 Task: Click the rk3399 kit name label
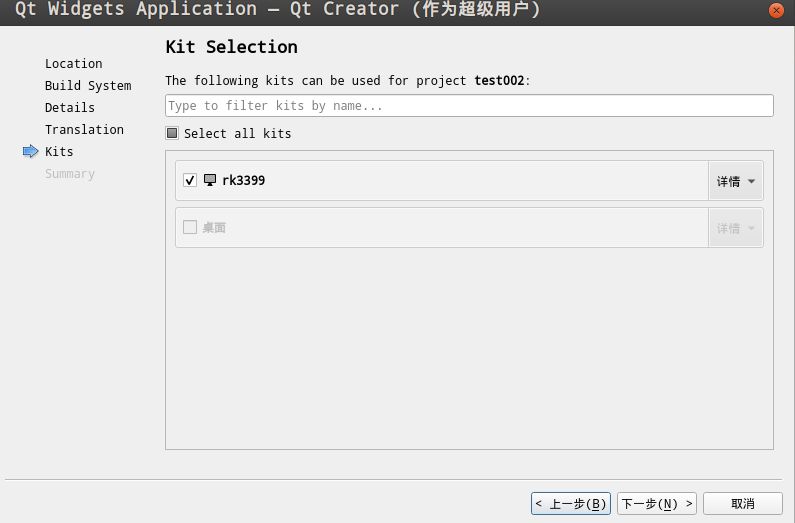(x=244, y=181)
